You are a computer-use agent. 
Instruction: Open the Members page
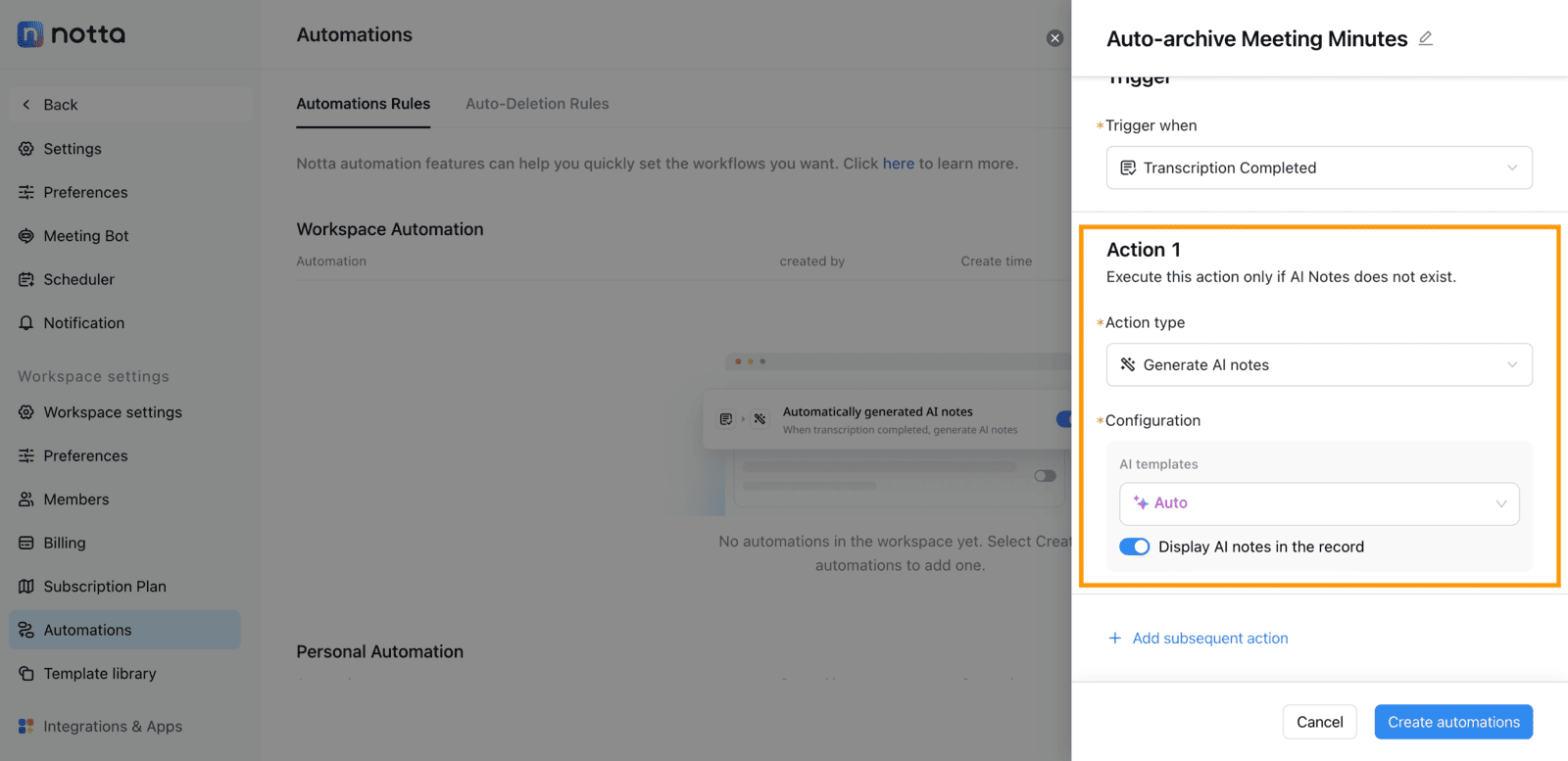pos(125,499)
